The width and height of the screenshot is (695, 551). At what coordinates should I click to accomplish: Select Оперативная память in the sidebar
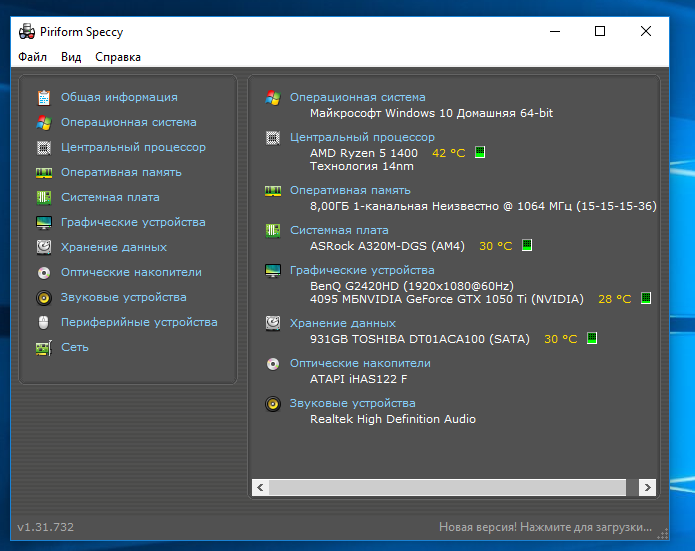pos(121,172)
